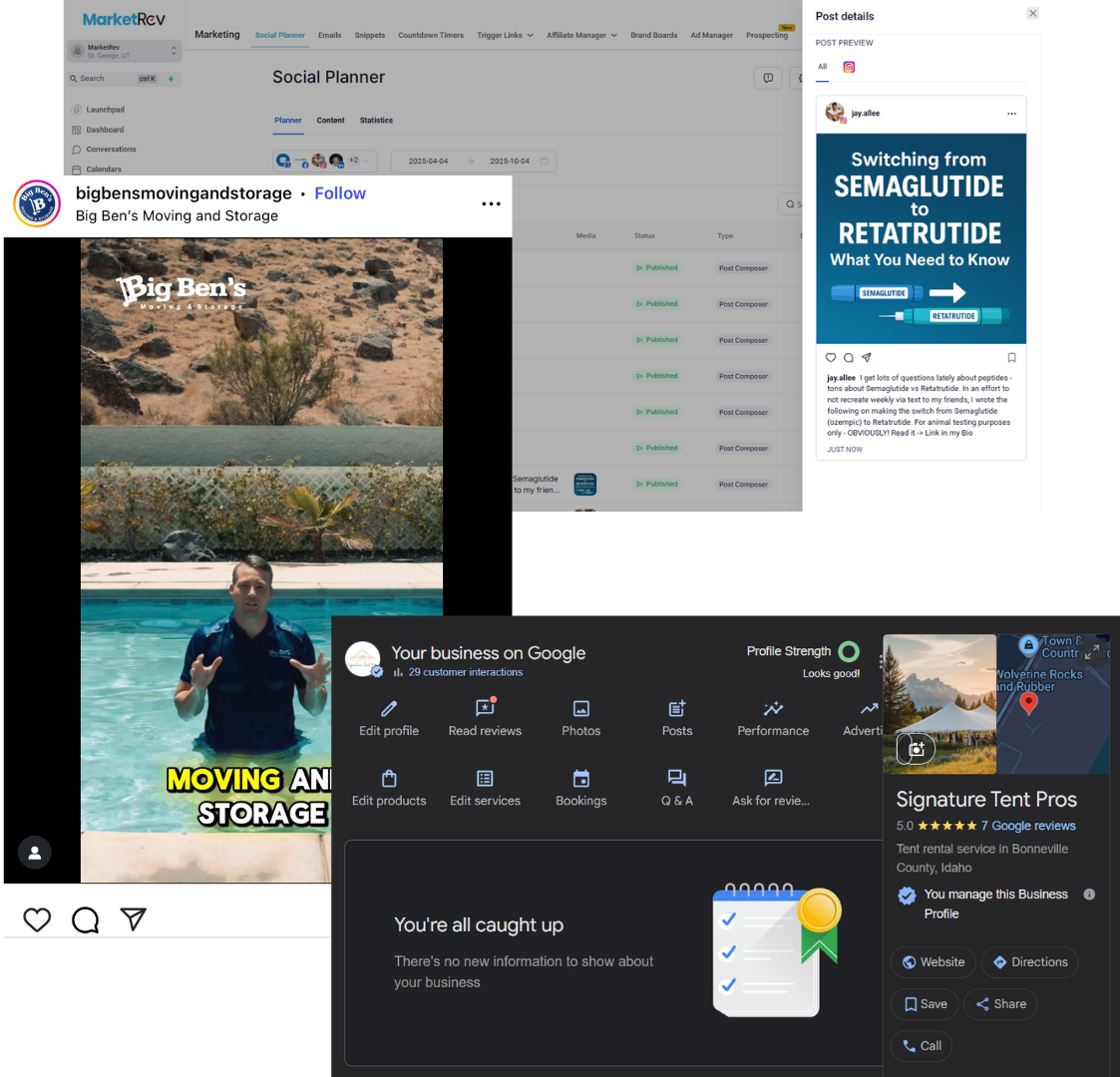The image size is (1120, 1077).
Task: Click the heart in jay.allee post preview
Action: pos(831,358)
